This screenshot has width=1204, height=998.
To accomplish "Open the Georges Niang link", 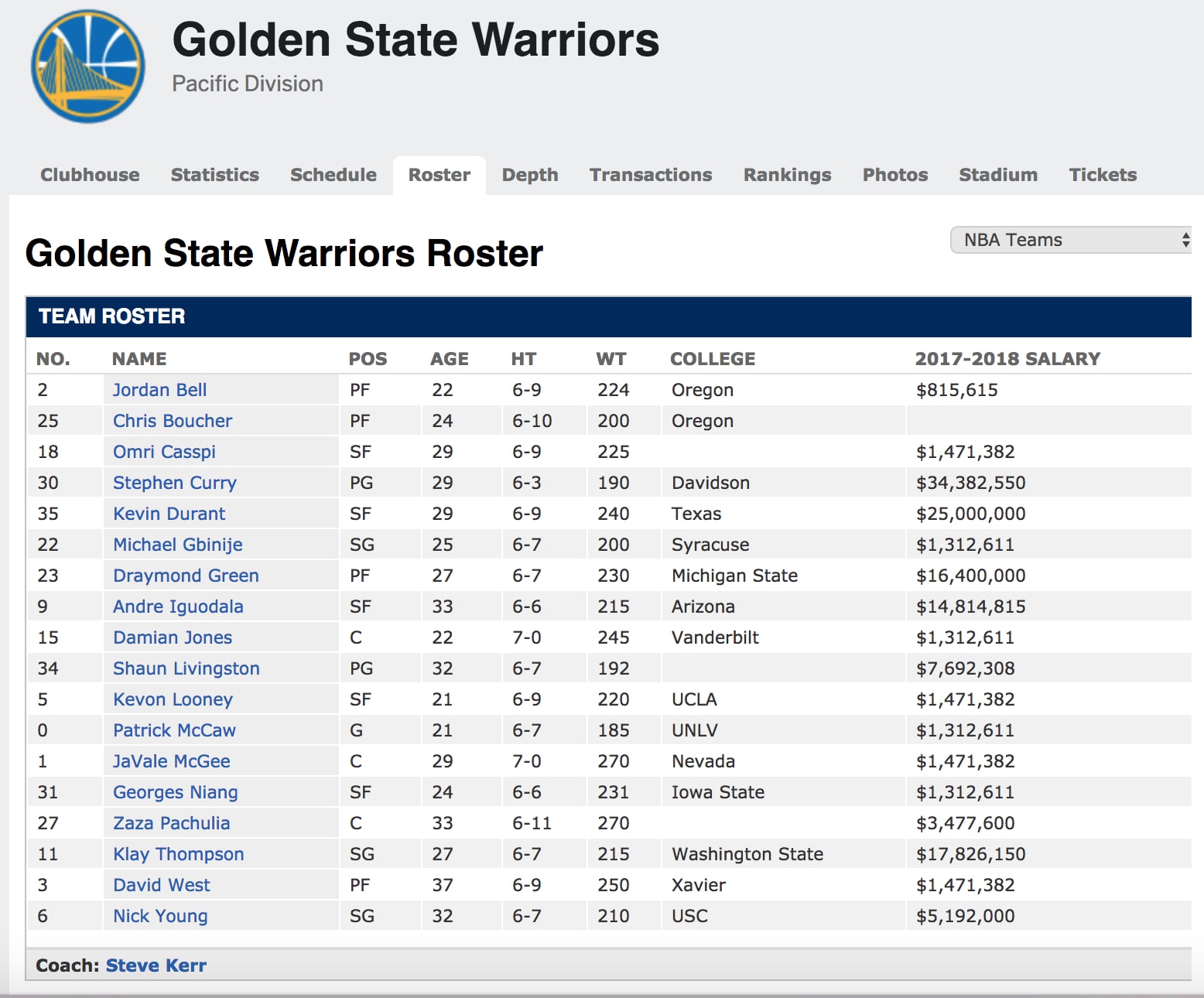I will pyautogui.click(x=176, y=792).
